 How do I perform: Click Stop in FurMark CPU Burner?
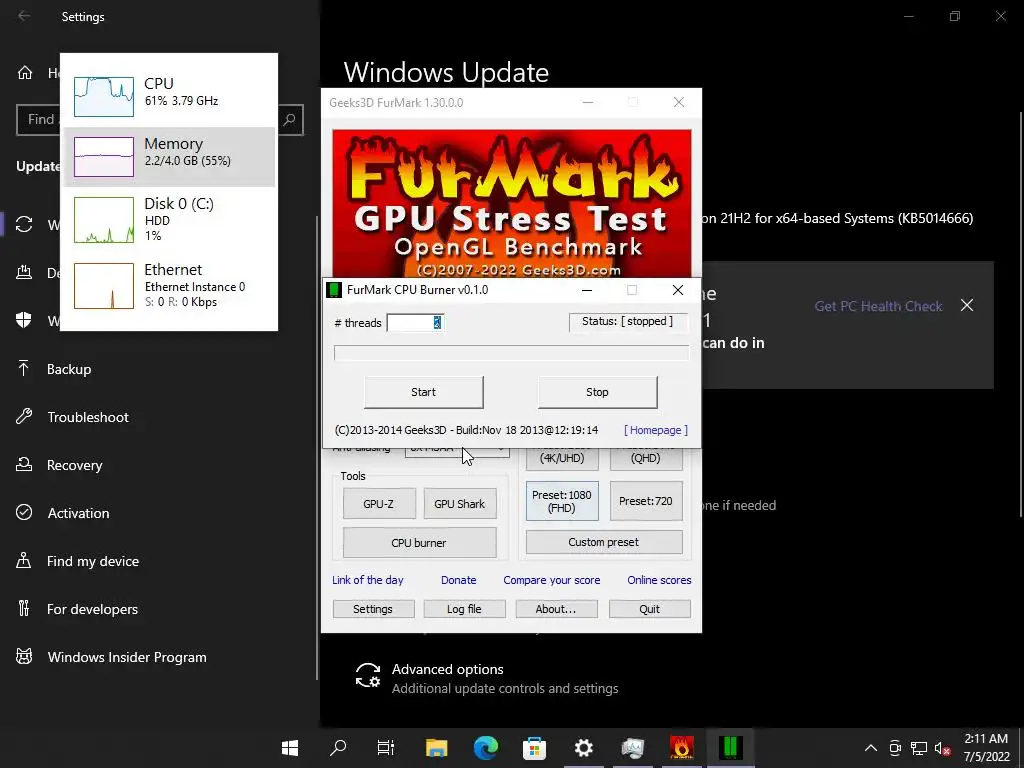point(597,392)
